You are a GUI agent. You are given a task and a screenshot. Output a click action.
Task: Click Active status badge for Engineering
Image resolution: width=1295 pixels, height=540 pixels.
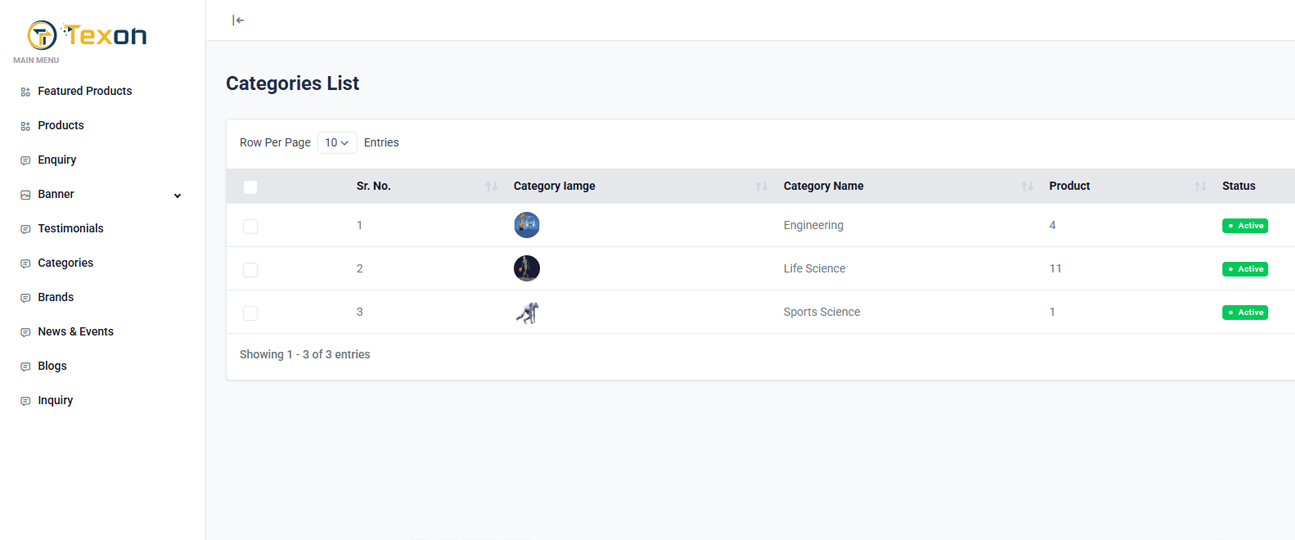pos(1245,226)
